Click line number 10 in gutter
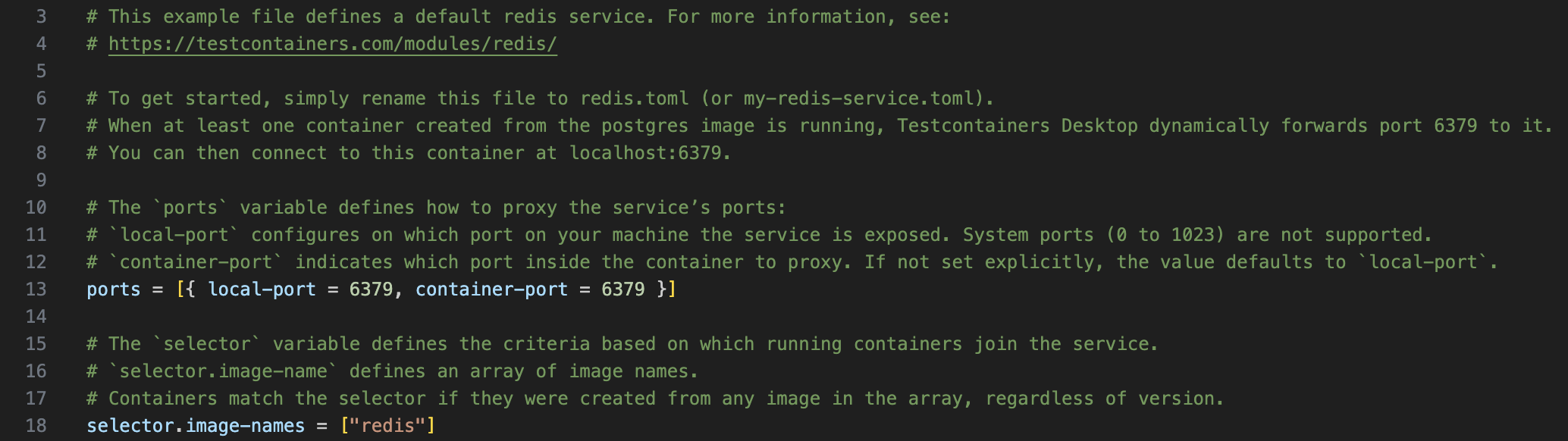 36,208
